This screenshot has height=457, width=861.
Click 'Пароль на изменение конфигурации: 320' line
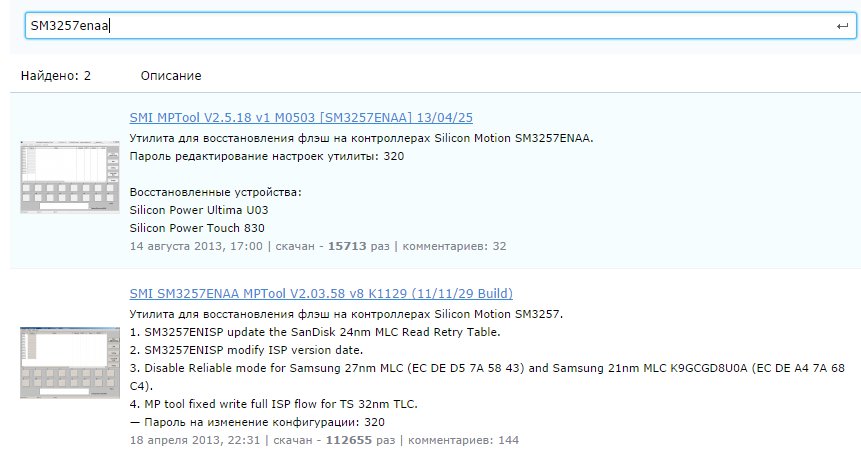257,422
